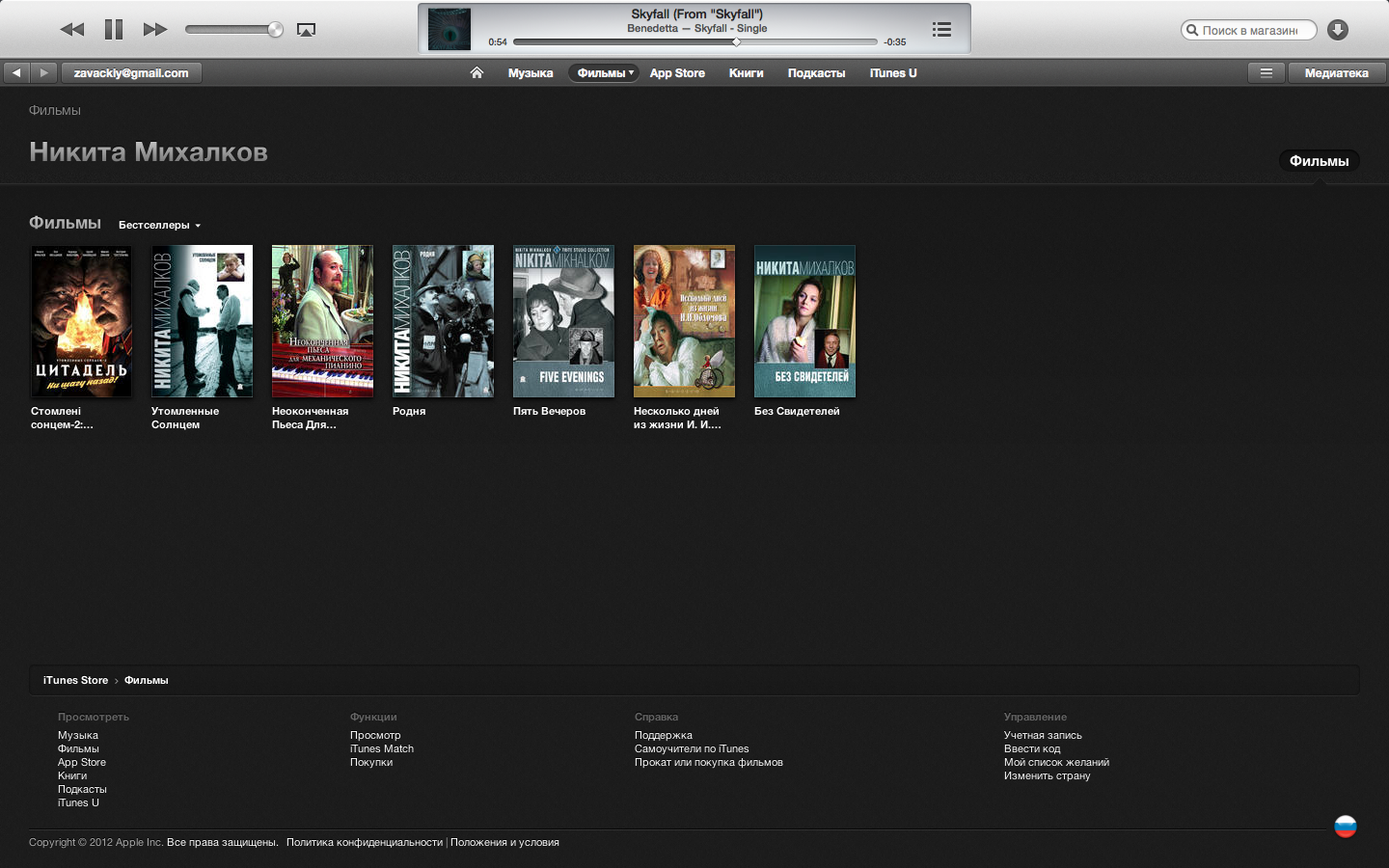Viewport: 1389px width, 868px height.
Task: Click the store search field
Action: (1248, 30)
